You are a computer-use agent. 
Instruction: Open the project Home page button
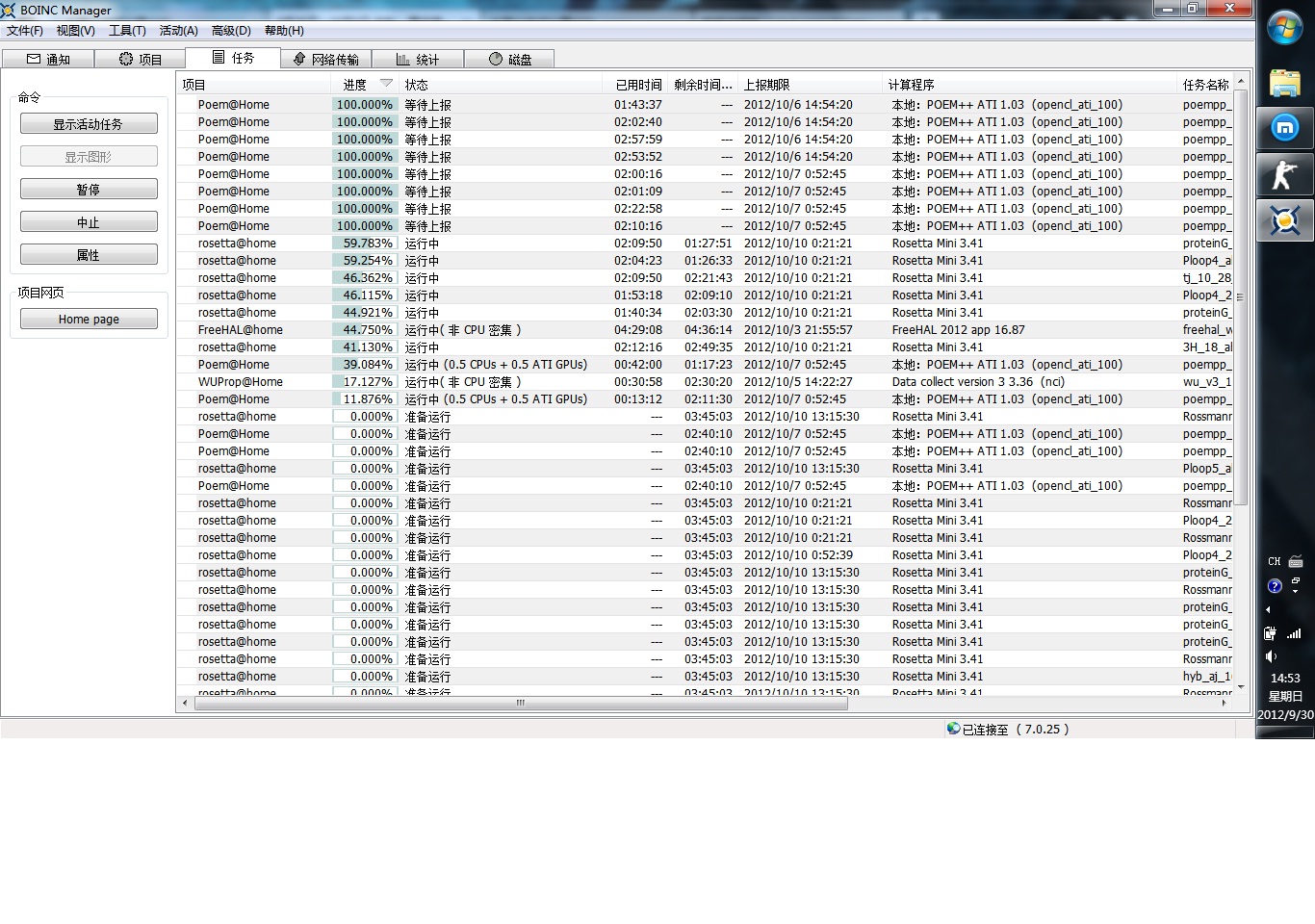[x=89, y=320]
